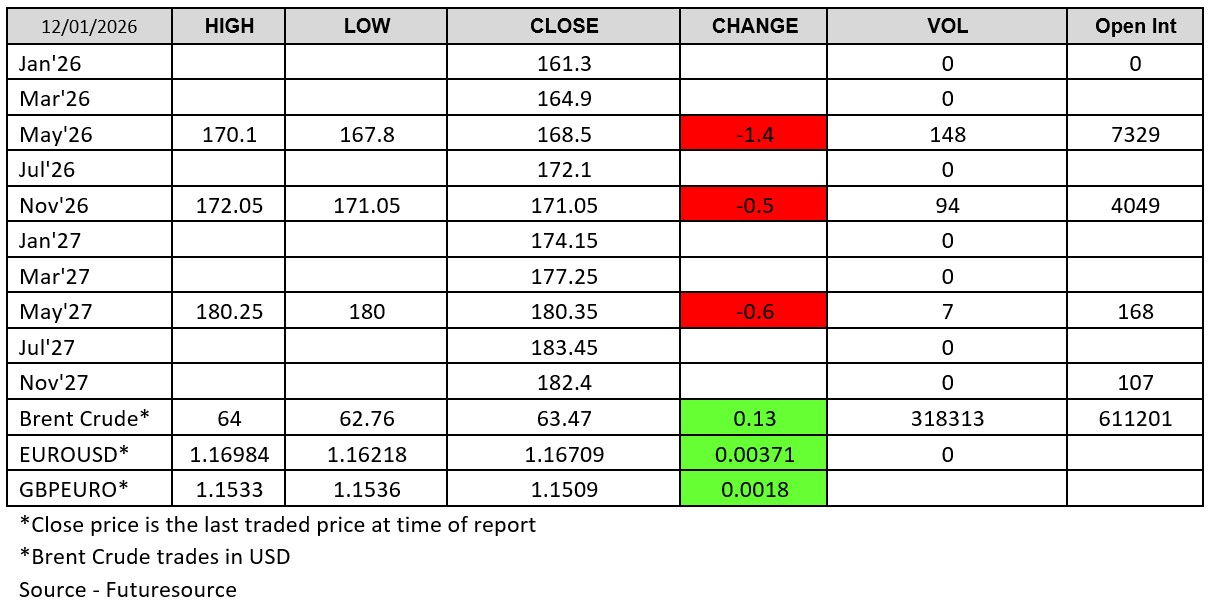
Task: Select the green 0.00371 change cell
Action: point(754,454)
